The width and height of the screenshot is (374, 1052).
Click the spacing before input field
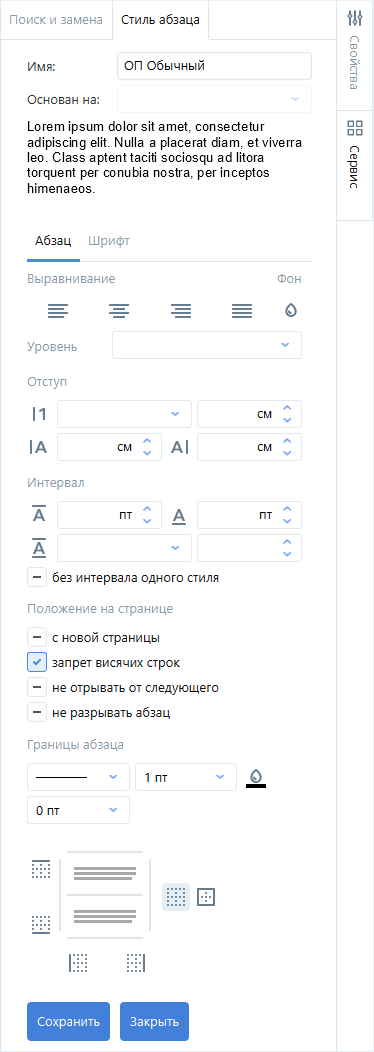coord(109,515)
